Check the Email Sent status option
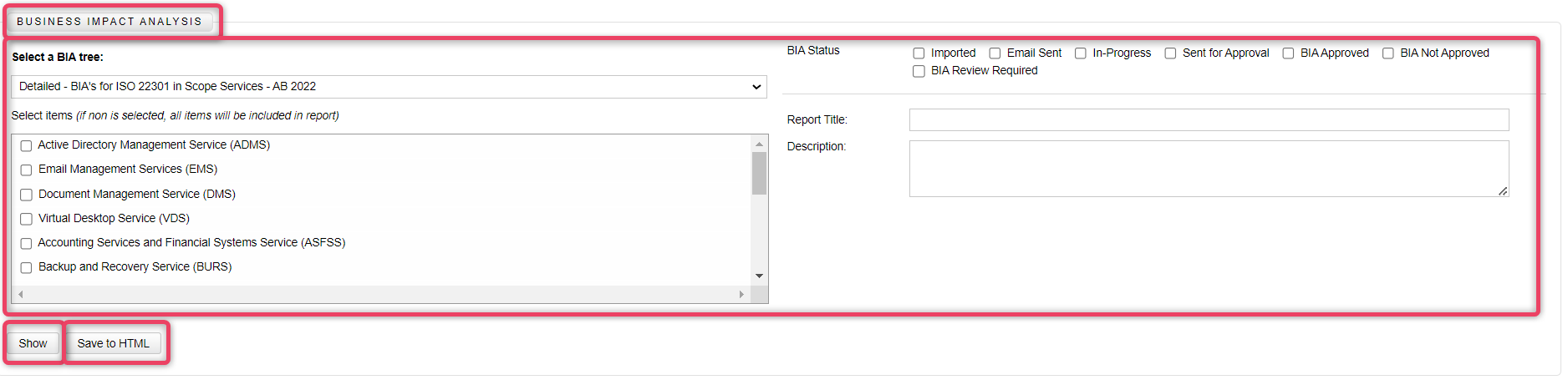The width and height of the screenshot is (1568, 385). point(995,53)
